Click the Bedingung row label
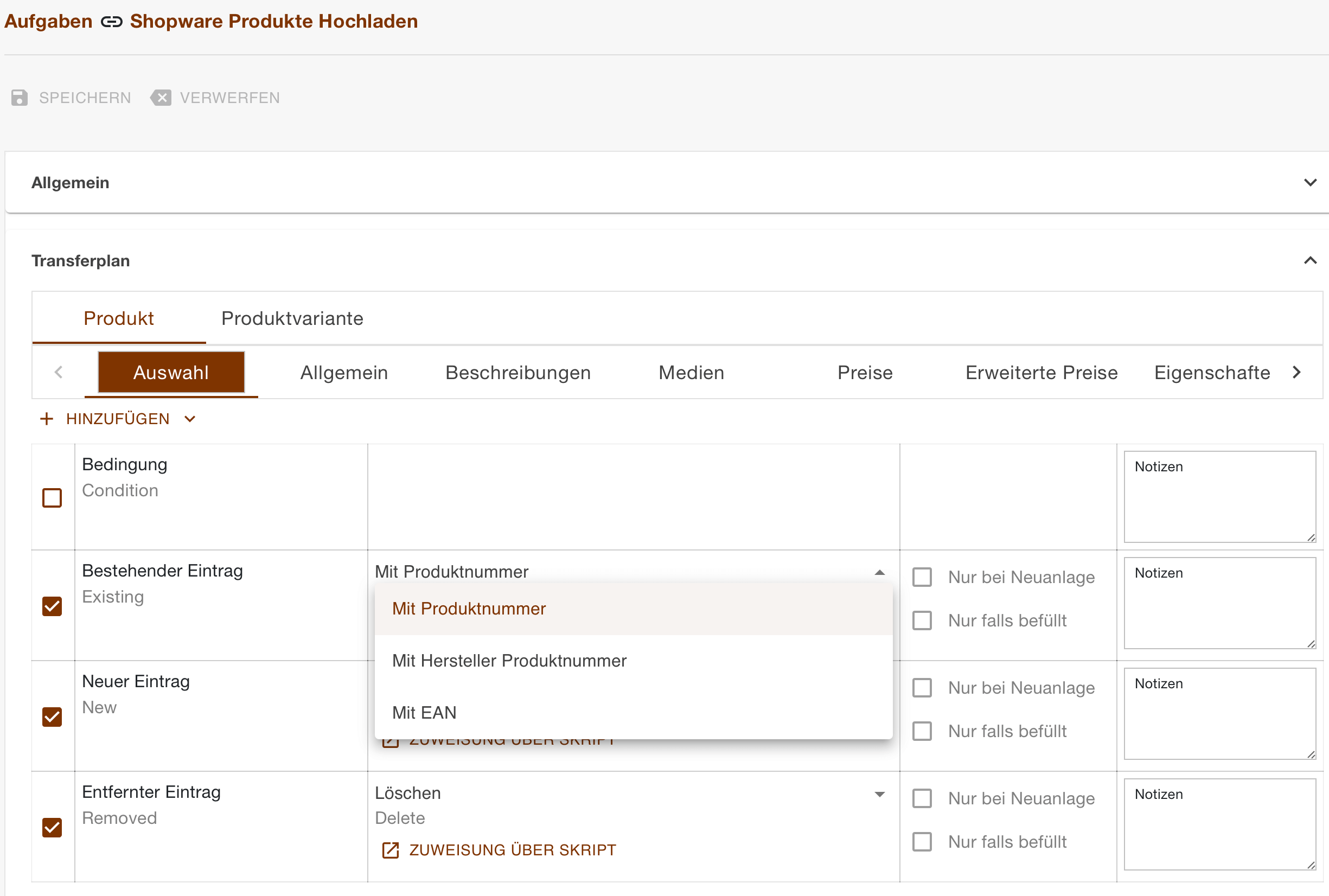Viewport: 1329px width, 896px height. [x=125, y=465]
